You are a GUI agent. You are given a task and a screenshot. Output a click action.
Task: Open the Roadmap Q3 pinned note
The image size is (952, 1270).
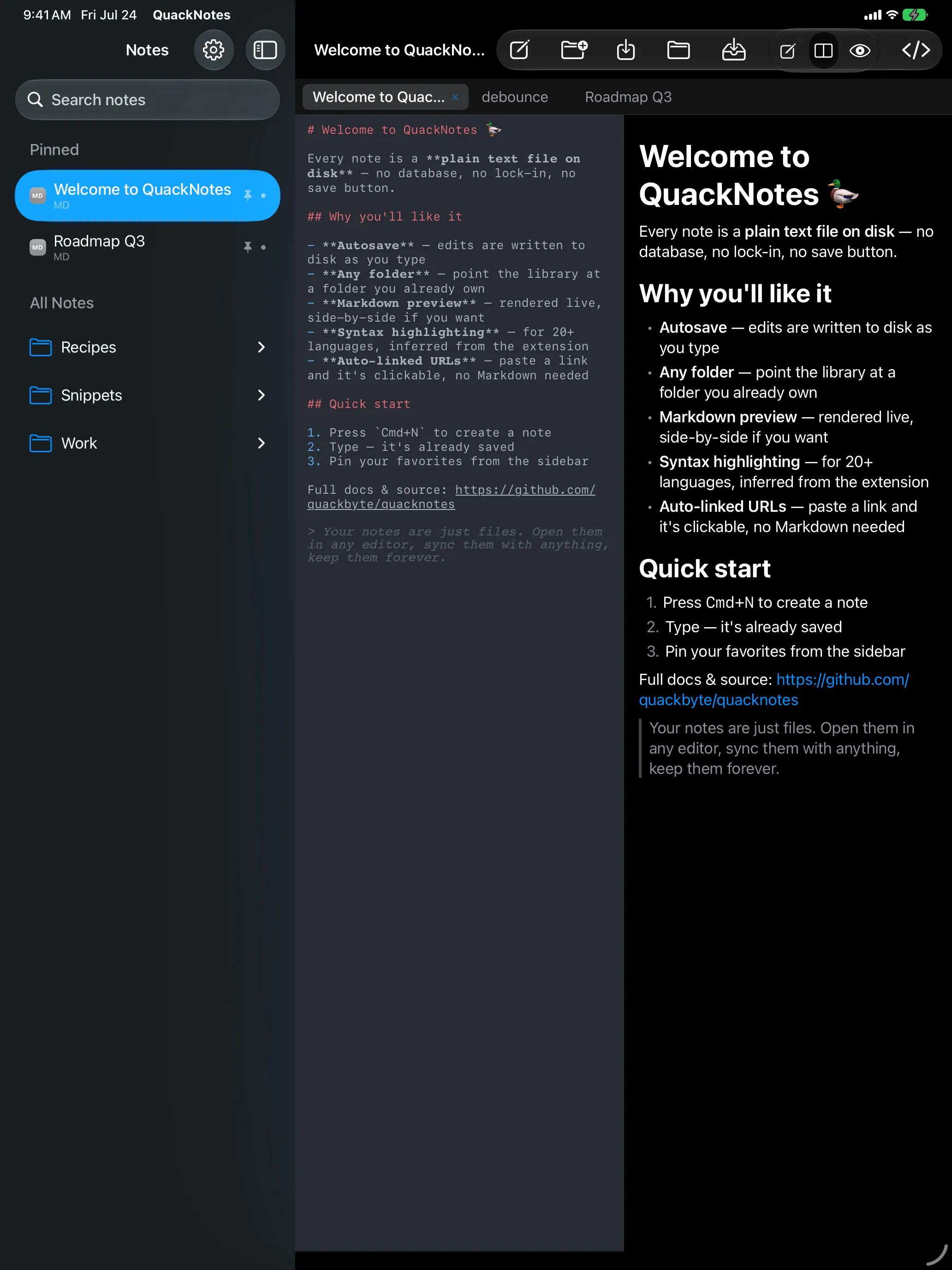tap(148, 247)
